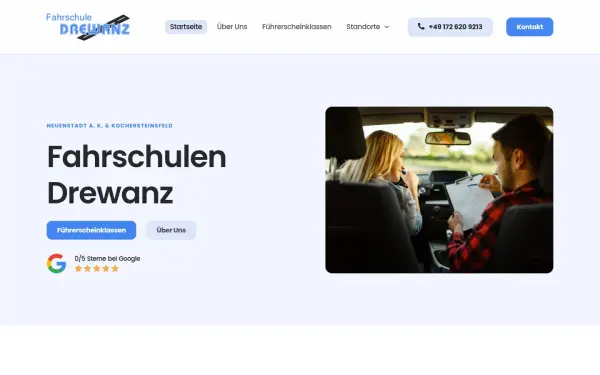Open the Startseite menu item
600x375 pixels.
(x=186, y=27)
